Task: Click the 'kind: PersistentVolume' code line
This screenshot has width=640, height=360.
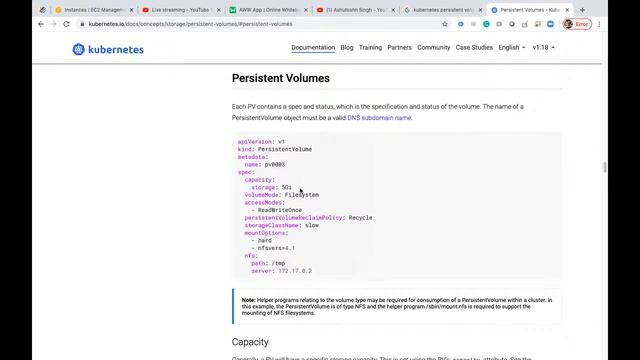Action: pyautogui.click(x=275, y=149)
